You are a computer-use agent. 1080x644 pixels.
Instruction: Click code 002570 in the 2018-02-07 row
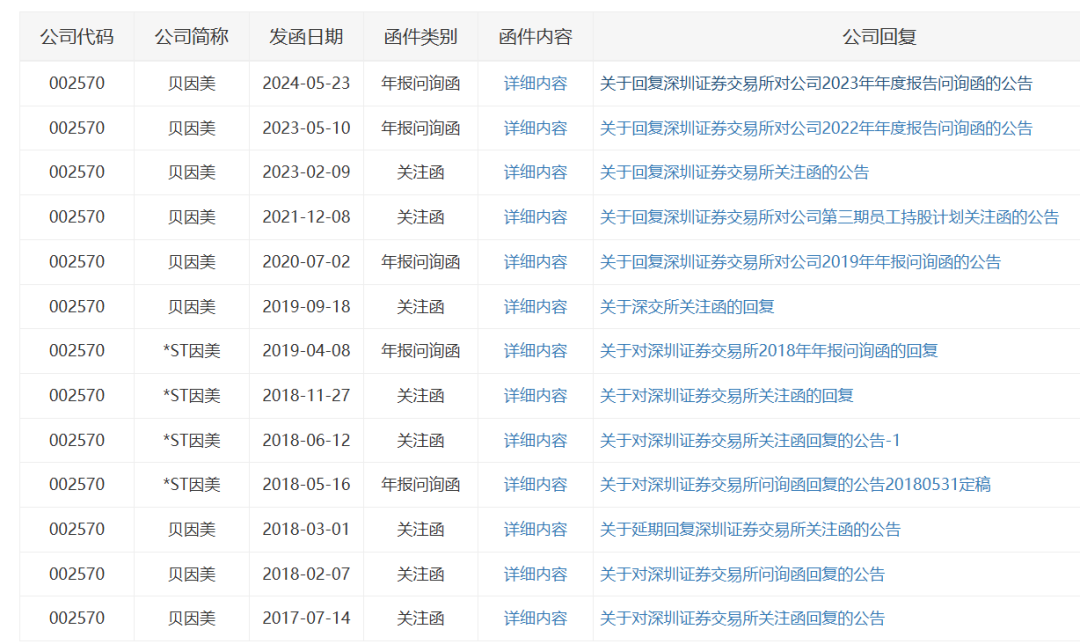coord(76,574)
